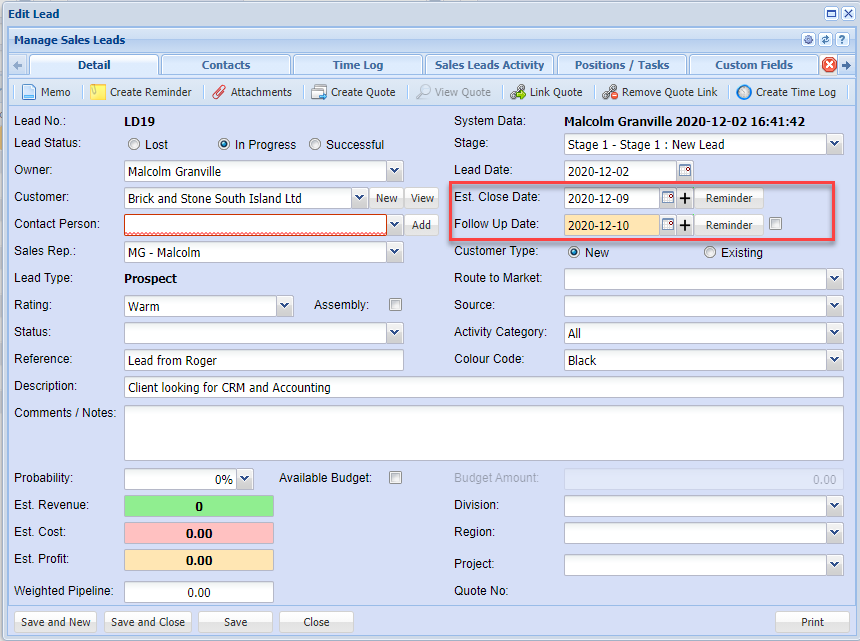Open calendar picker for Lead Date
The image size is (860, 641).
(x=685, y=171)
